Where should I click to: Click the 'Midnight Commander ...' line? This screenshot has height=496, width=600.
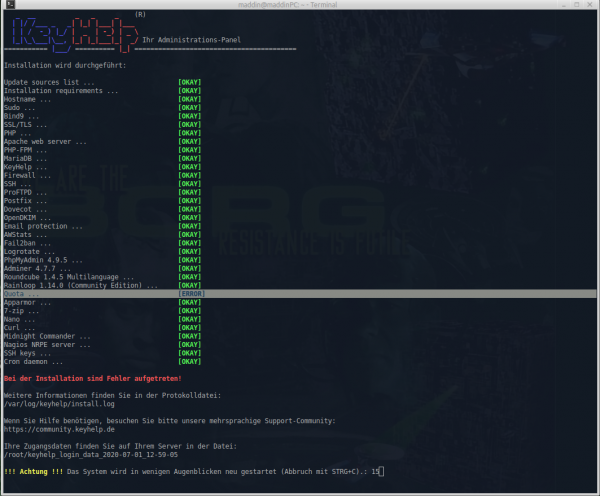click(47, 336)
